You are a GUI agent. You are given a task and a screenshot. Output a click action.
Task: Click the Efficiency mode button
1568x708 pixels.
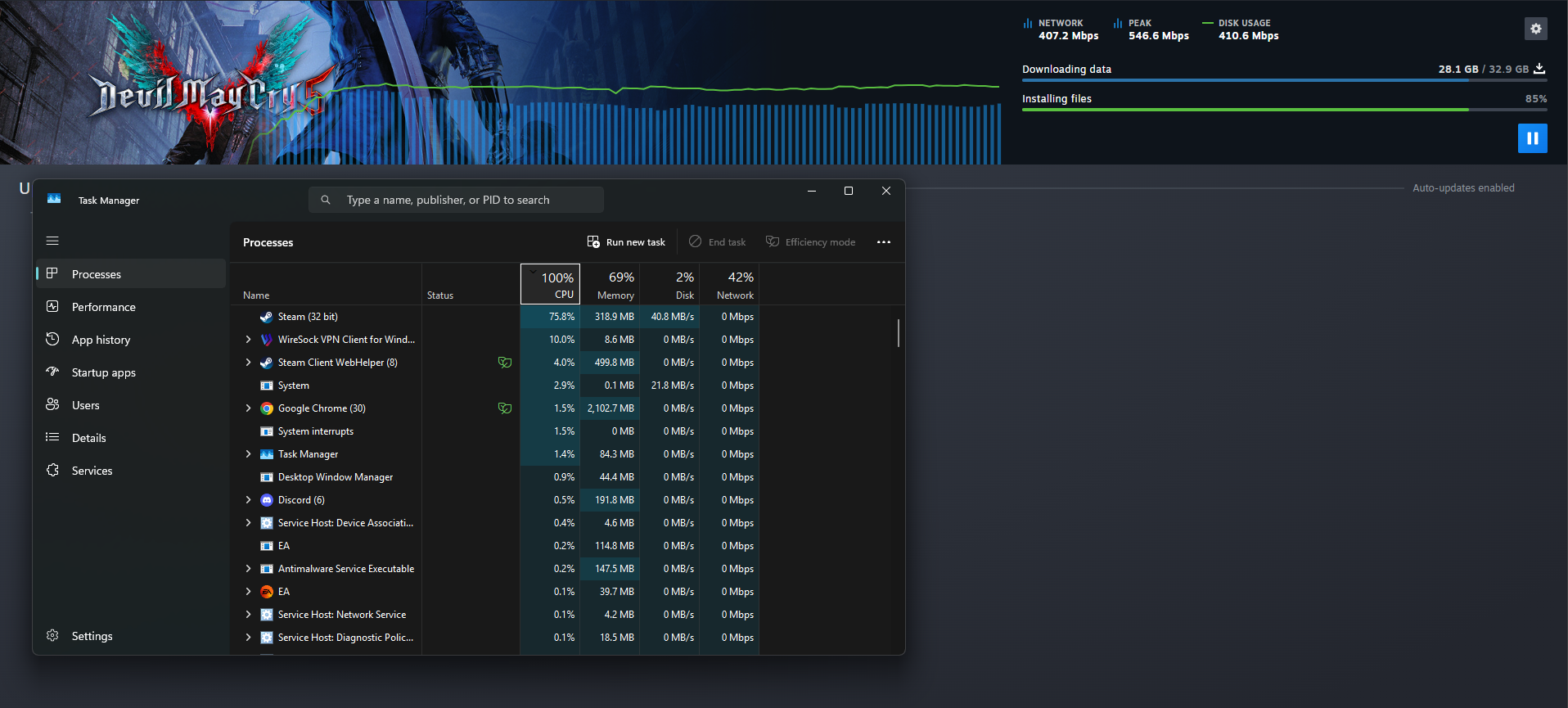tap(810, 242)
